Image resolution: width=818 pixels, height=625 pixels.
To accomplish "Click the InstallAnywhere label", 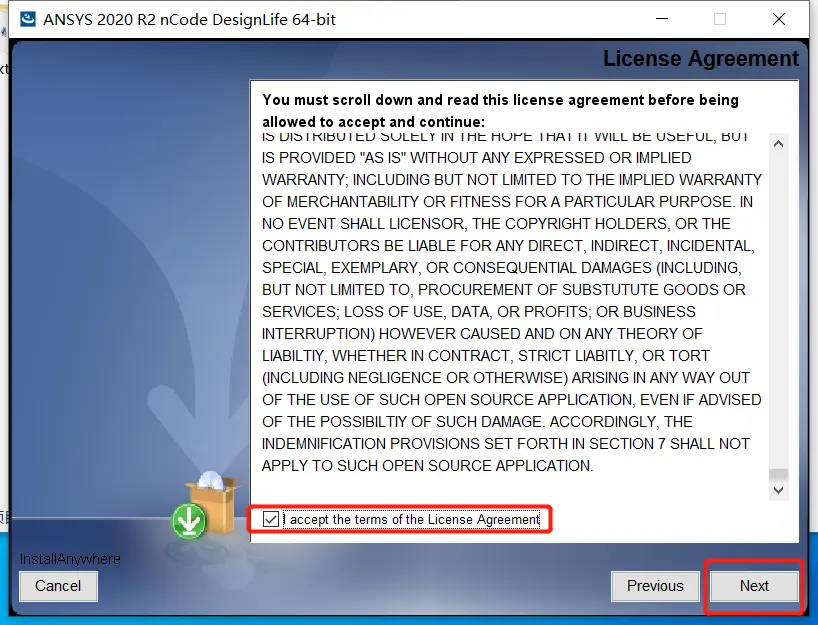I will pyautogui.click(x=70, y=559).
